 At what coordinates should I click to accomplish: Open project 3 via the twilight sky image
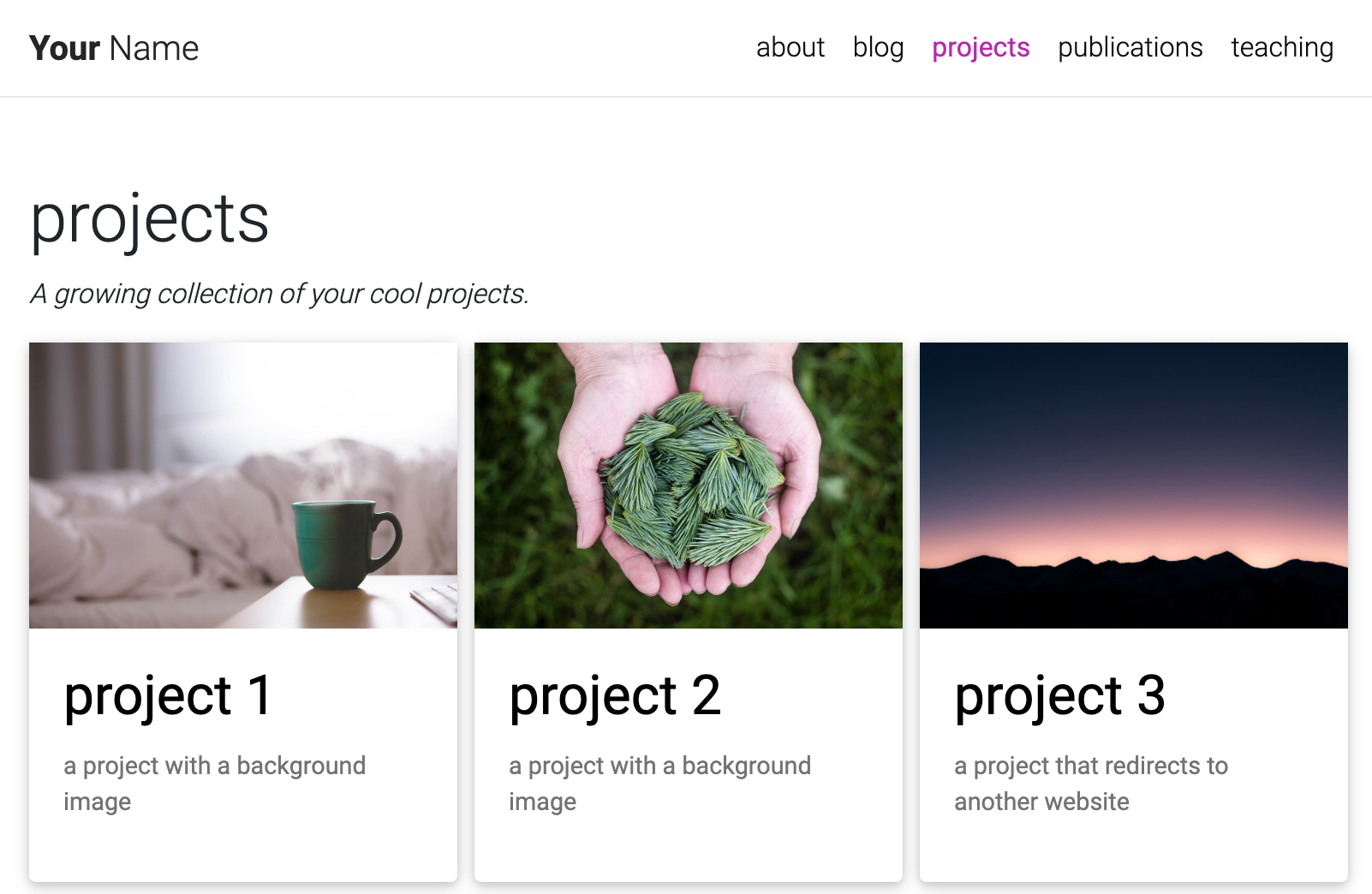click(x=1133, y=428)
